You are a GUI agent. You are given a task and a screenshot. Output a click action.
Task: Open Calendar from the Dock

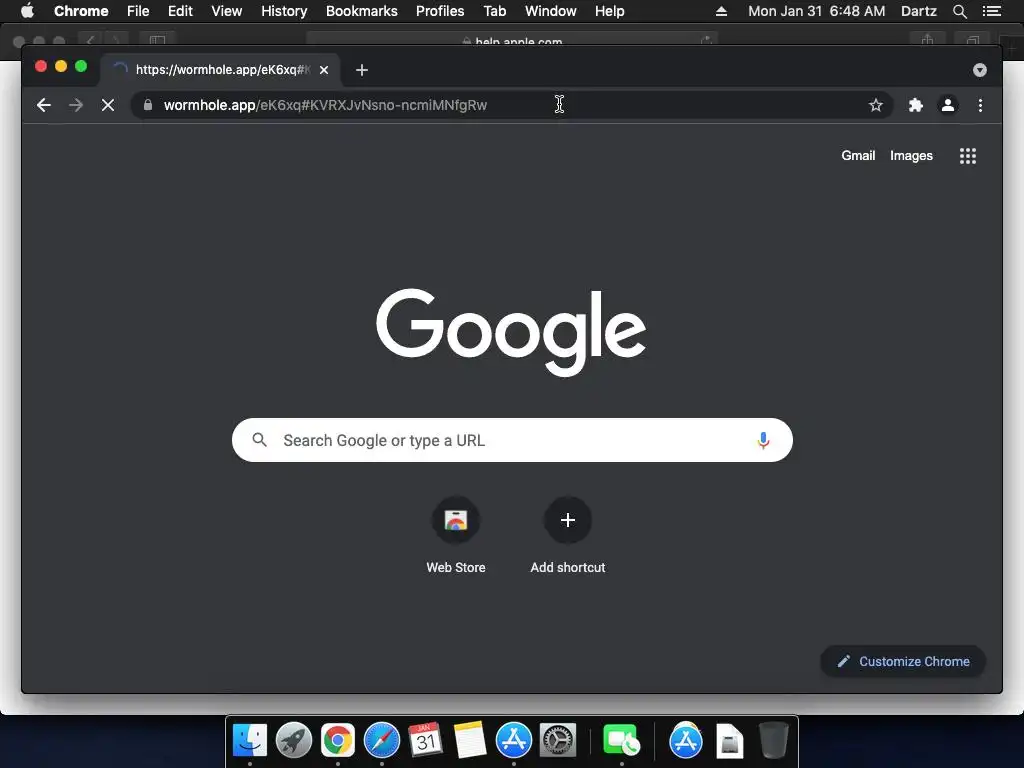point(426,741)
